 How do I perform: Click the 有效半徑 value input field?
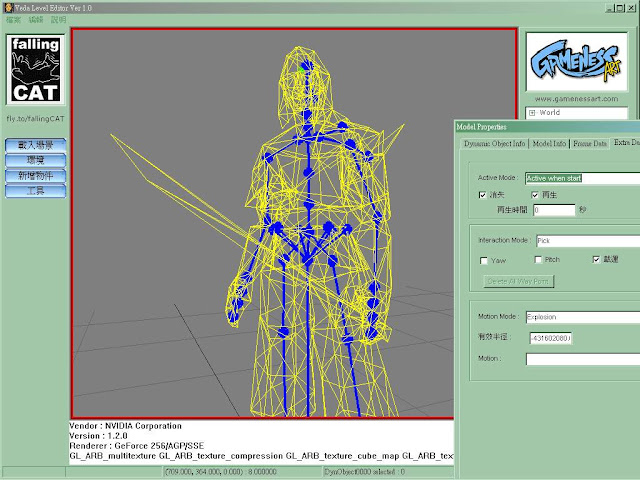[550, 338]
